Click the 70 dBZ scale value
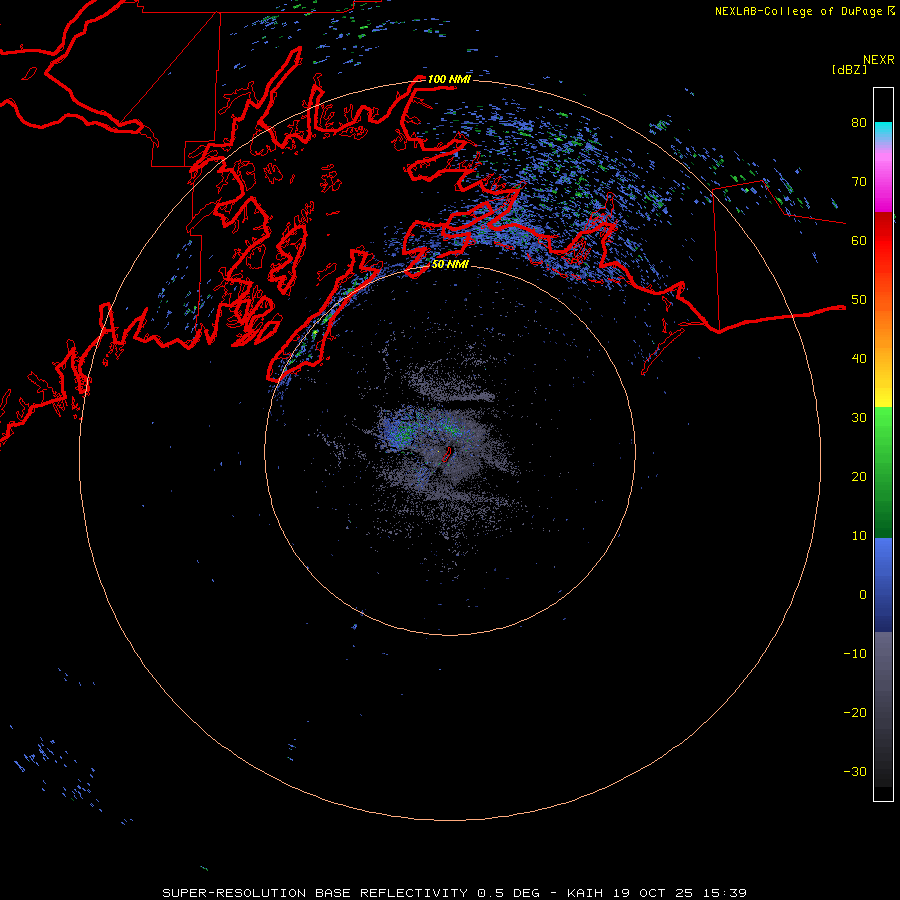The height and width of the screenshot is (900, 900). pyautogui.click(x=859, y=182)
